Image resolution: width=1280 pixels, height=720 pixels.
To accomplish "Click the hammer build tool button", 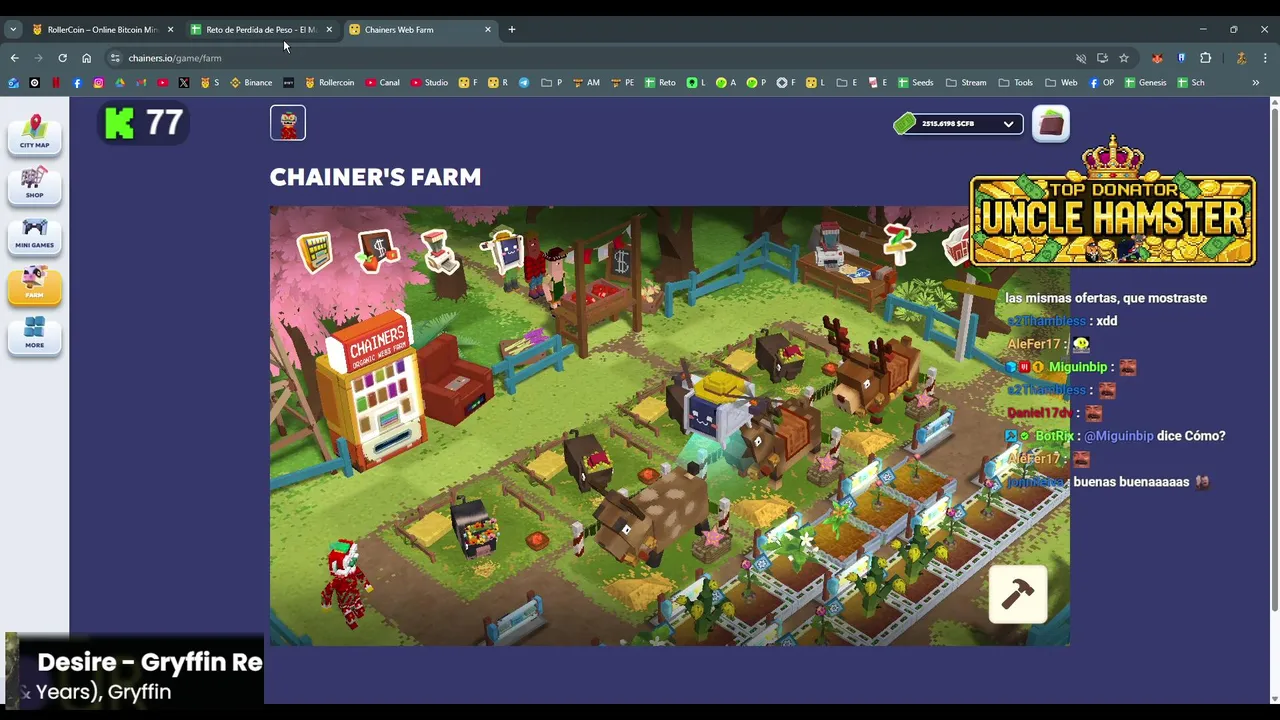I will click(1018, 595).
